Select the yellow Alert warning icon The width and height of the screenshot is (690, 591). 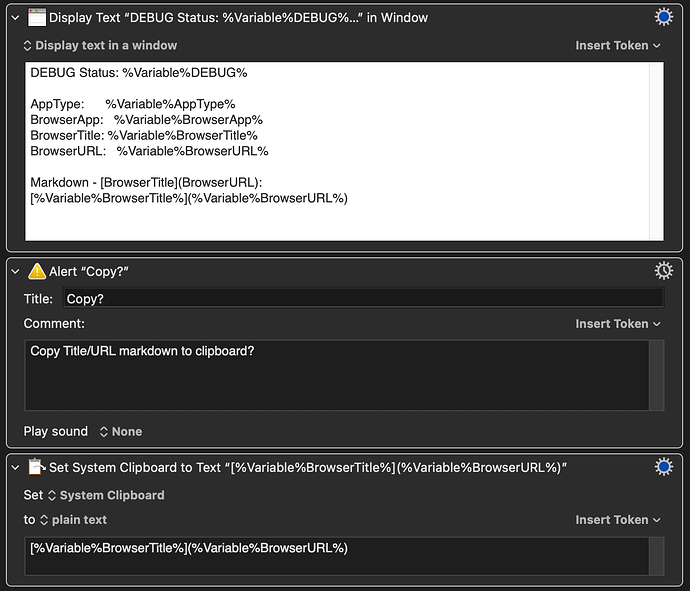(x=37, y=272)
